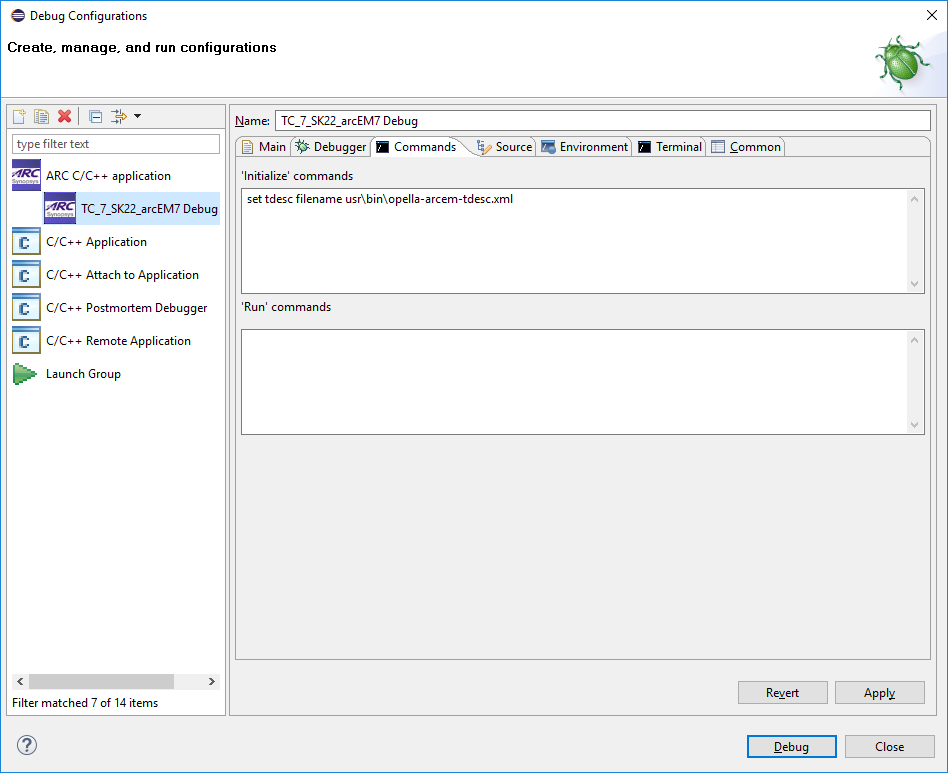Click Run commands scroll down arrow
Image resolution: width=948 pixels, height=773 pixels.
point(915,425)
